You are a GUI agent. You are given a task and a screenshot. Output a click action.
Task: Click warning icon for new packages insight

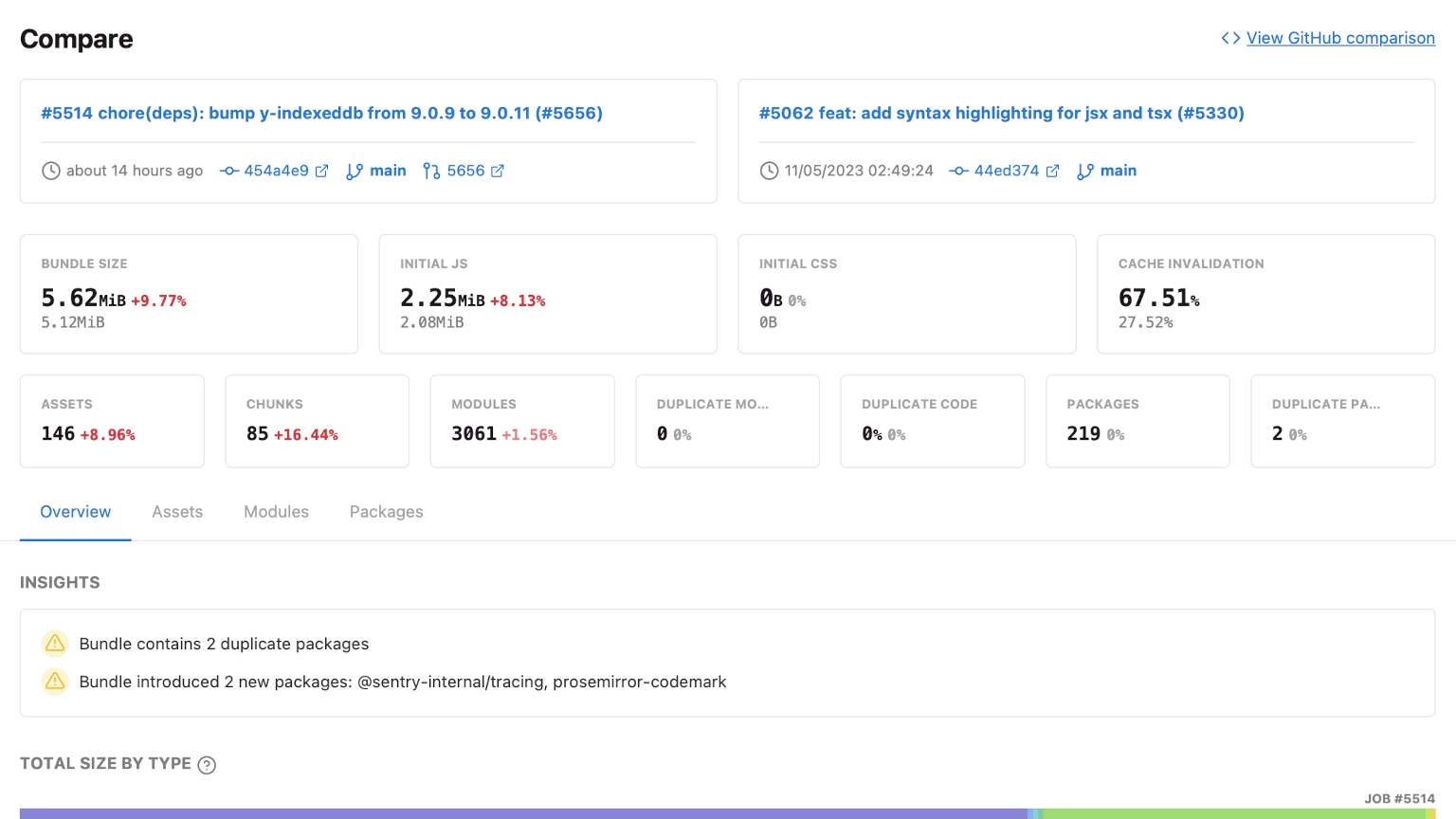click(x=55, y=682)
